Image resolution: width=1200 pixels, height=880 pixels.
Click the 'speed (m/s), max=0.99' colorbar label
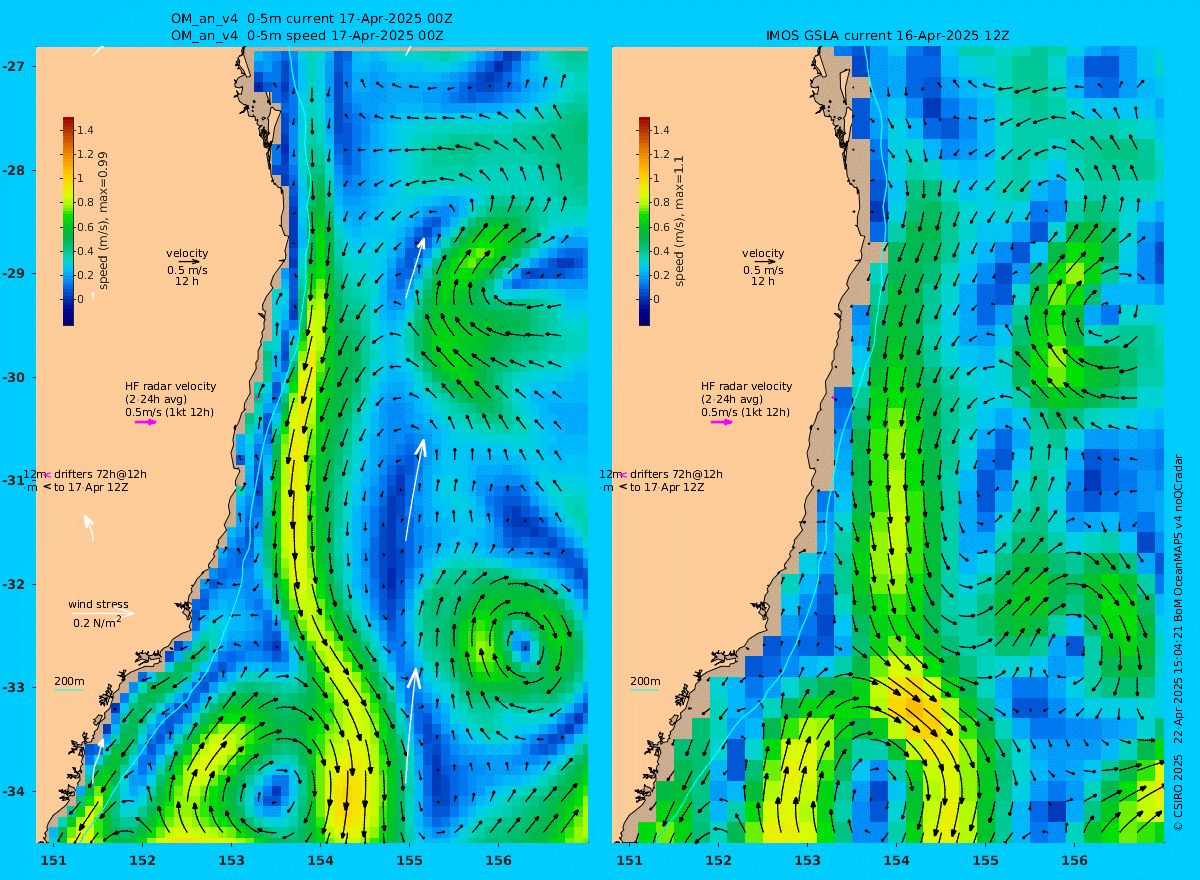click(x=103, y=222)
